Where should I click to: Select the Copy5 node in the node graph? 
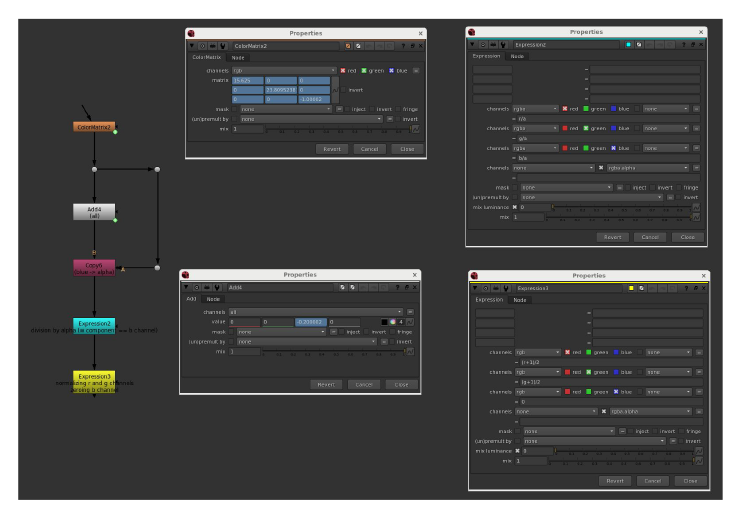coord(94,267)
